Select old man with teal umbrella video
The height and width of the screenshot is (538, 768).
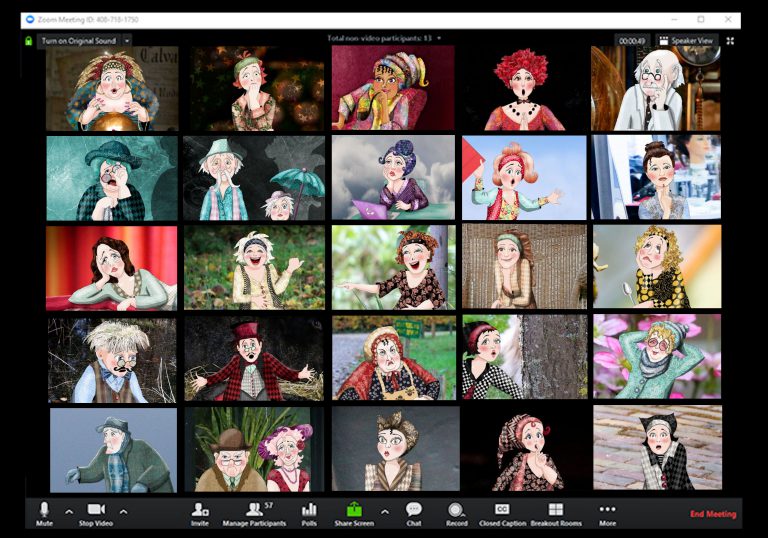(x=254, y=178)
